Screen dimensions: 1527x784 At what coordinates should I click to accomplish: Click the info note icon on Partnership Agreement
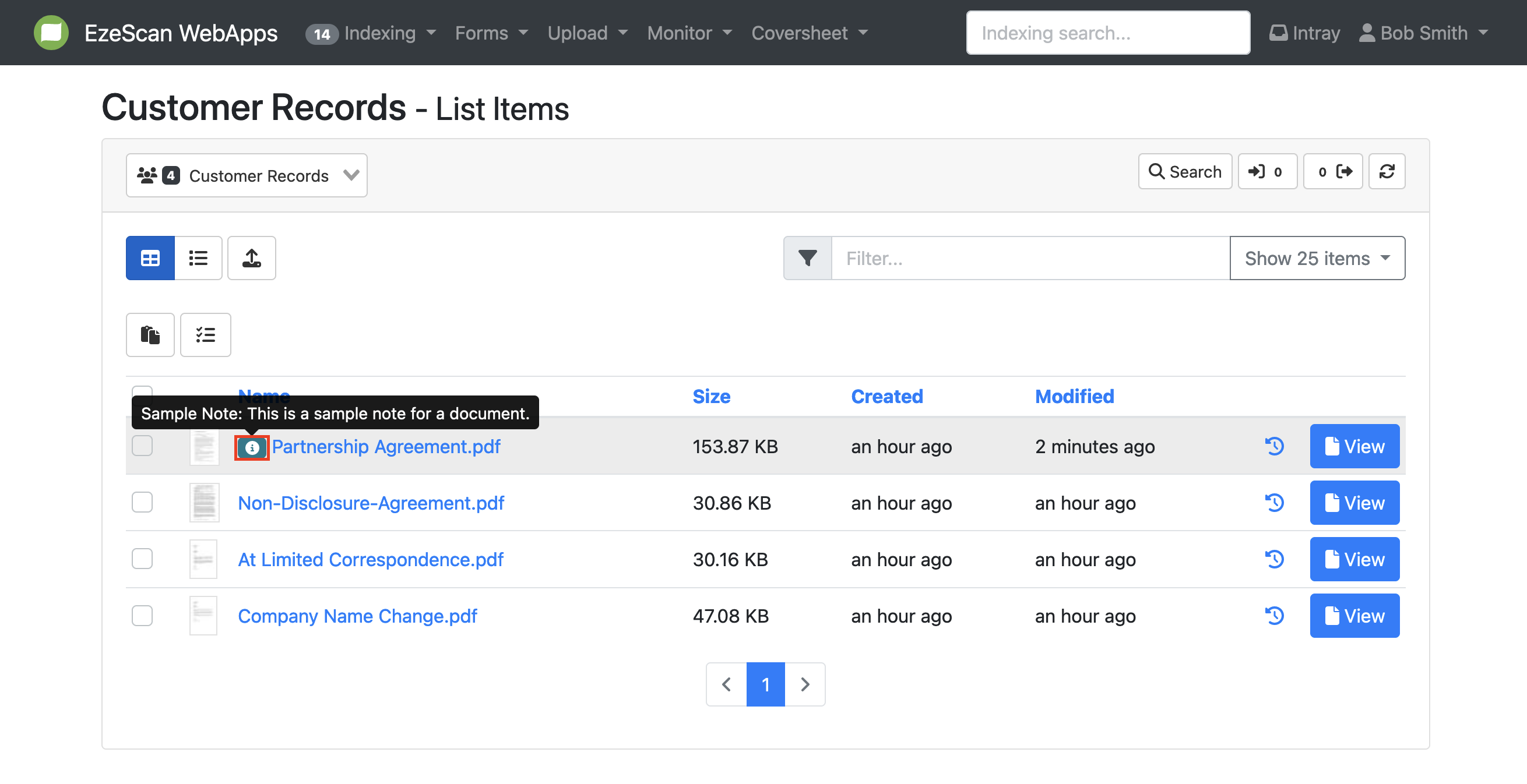pos(252,447)
